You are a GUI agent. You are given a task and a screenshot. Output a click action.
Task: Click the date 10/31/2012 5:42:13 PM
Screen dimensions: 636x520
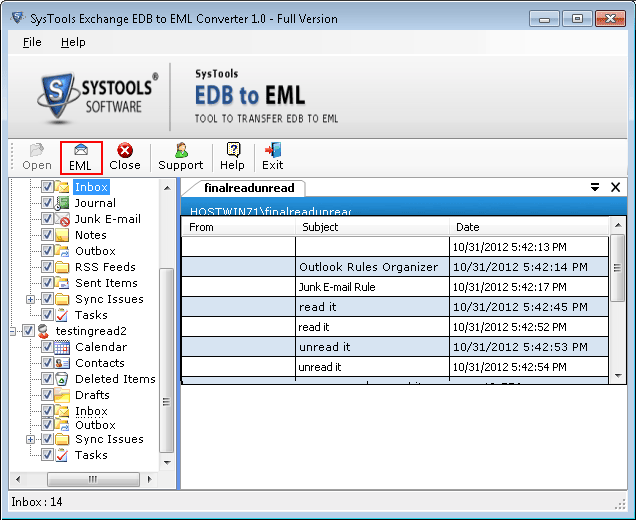click(x=509, y=247)
